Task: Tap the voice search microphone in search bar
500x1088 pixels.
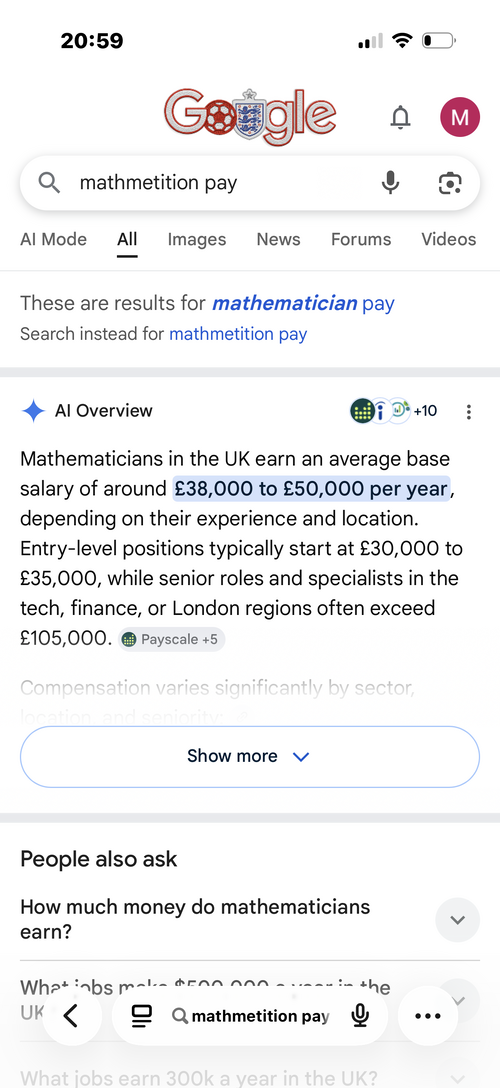Action: point(390,182)
